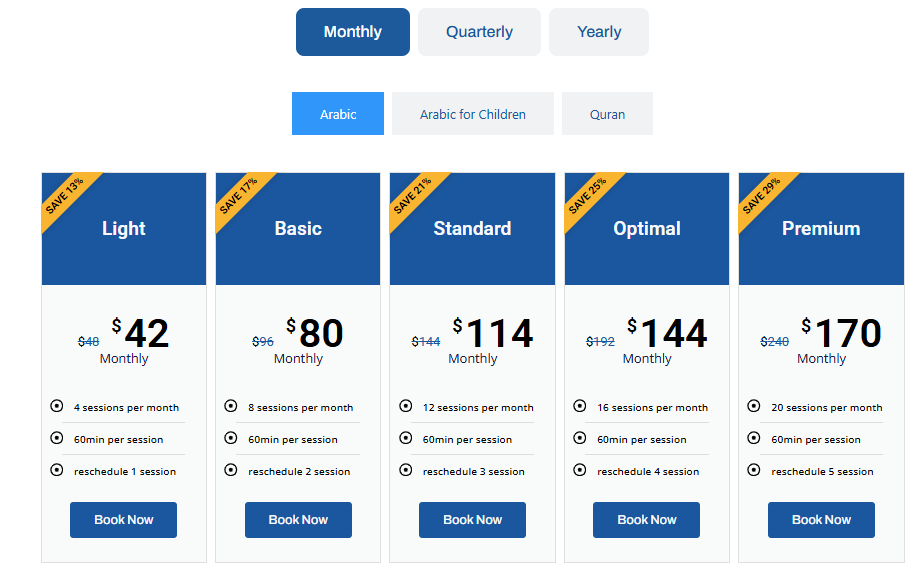Click the SAVE 29% ribbon on Premium

tap(762, 197)
